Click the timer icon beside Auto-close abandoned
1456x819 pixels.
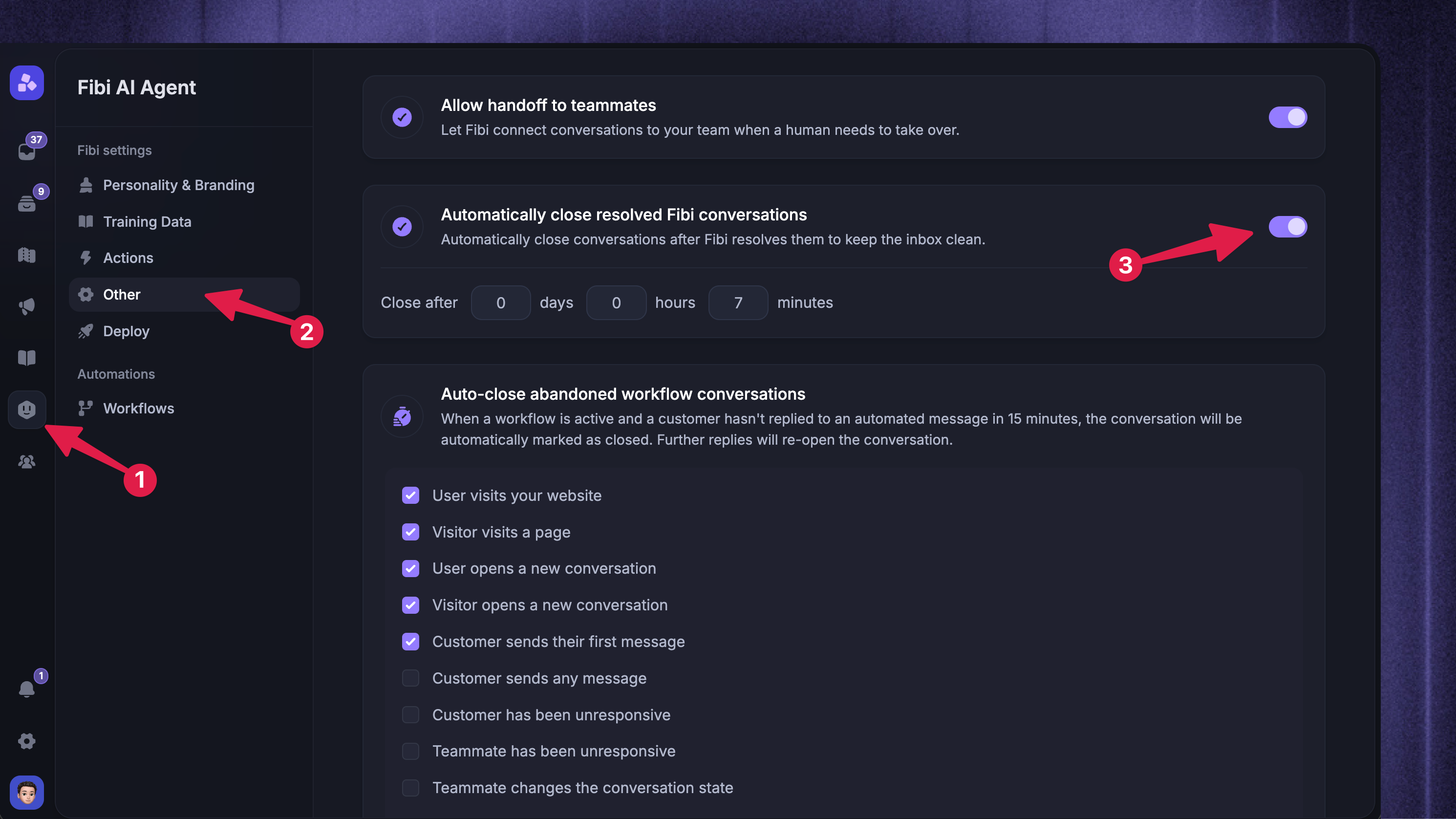[x=402, y=416]
